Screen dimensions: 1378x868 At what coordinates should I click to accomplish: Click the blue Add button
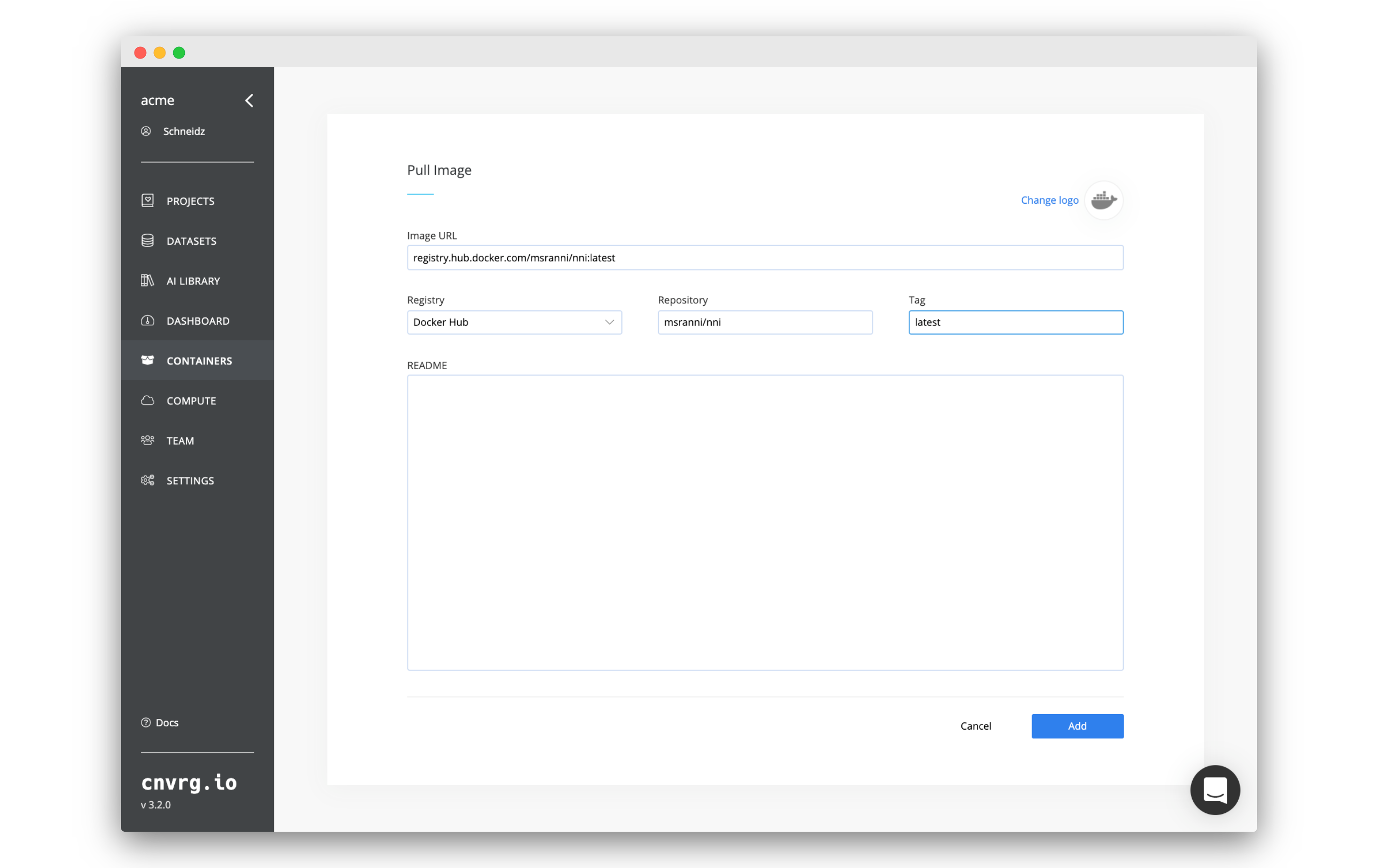point(1077,726)
